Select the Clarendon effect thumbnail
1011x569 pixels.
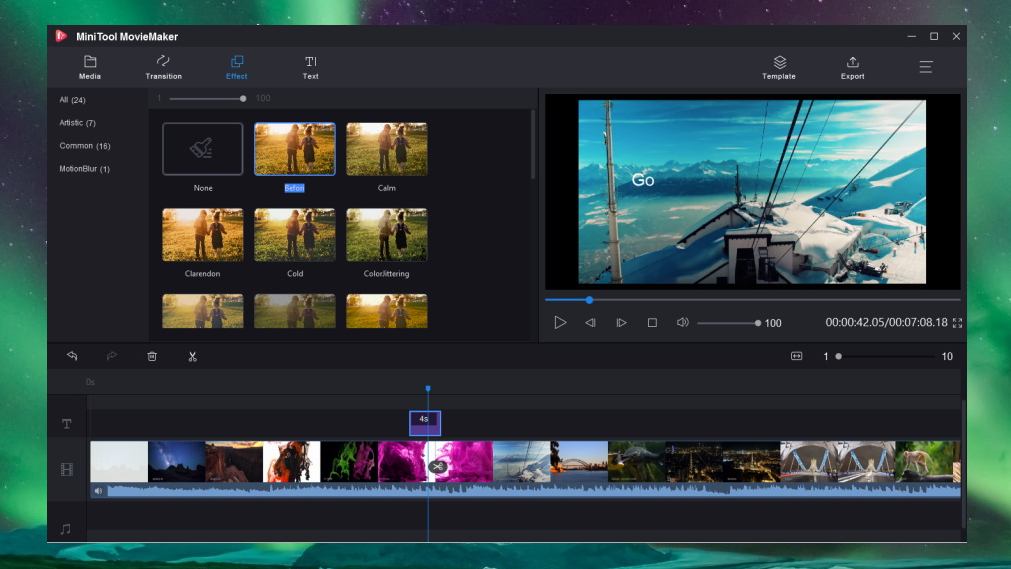coord(203,235)
